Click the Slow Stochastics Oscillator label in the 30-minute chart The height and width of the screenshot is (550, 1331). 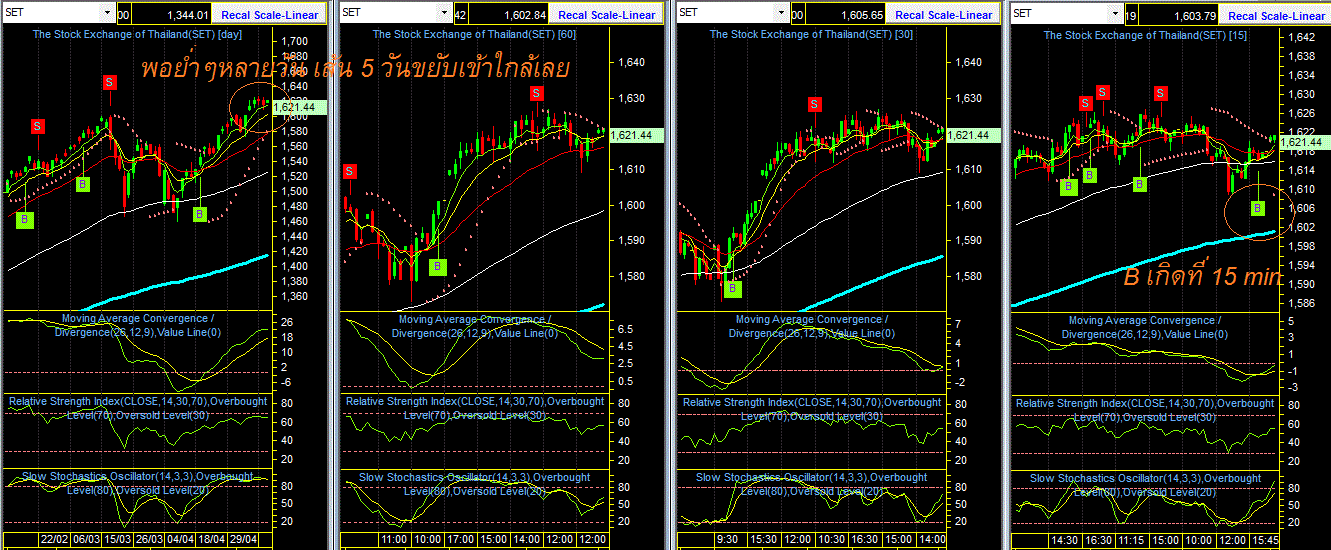pos(811,484)
